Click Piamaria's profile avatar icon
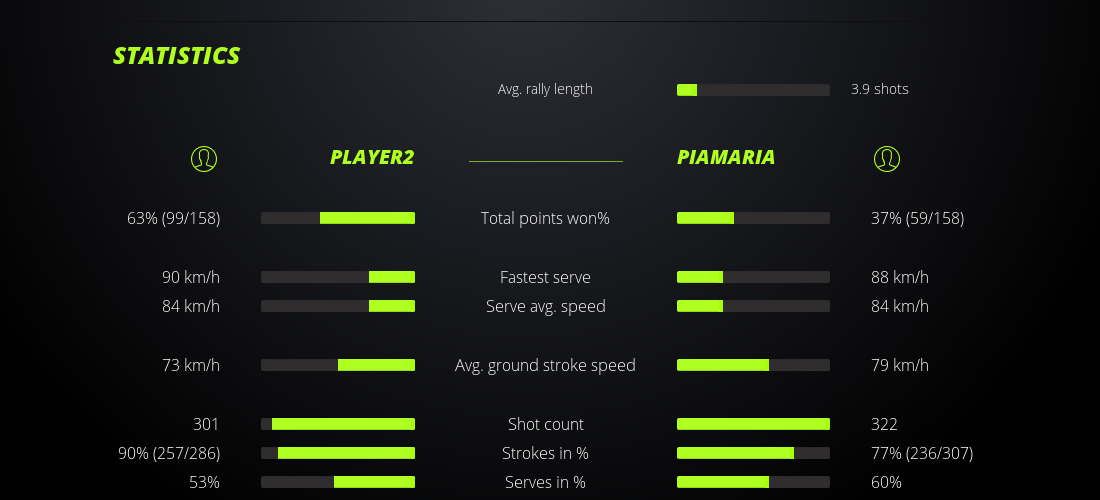Screen dimensions: 1100x500 (887, 158)
